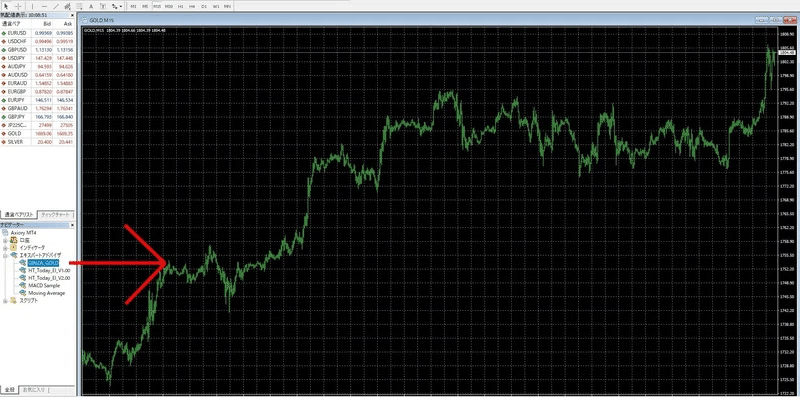The height and width of the screenshot is (397, 800).
Task: Open the お気に入り tab in Navigator
Action: pos(34,390)
